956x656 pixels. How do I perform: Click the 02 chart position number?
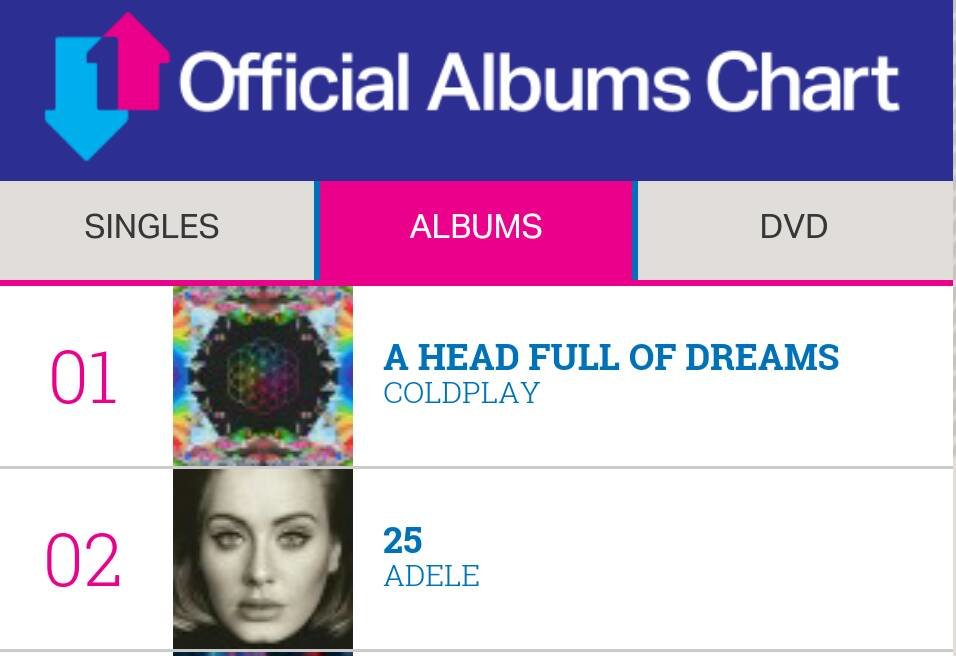[x=83, y=560]
